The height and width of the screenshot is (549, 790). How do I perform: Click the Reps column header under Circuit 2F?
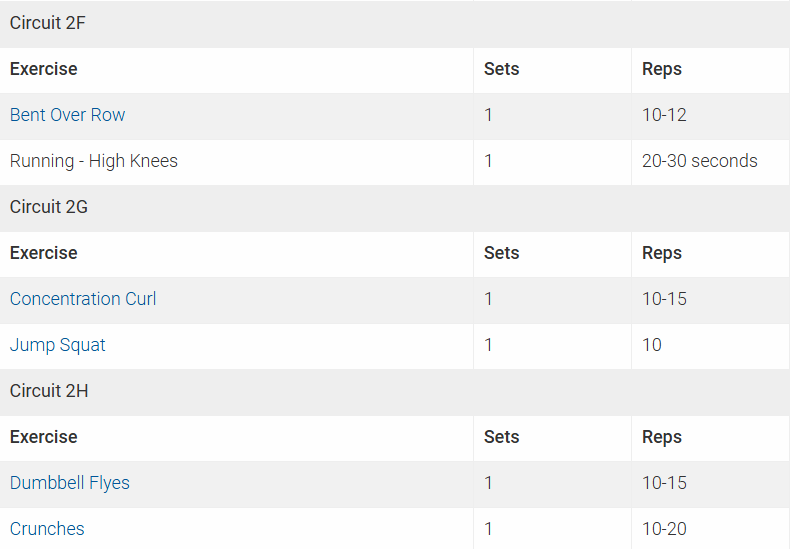[662, 69]
